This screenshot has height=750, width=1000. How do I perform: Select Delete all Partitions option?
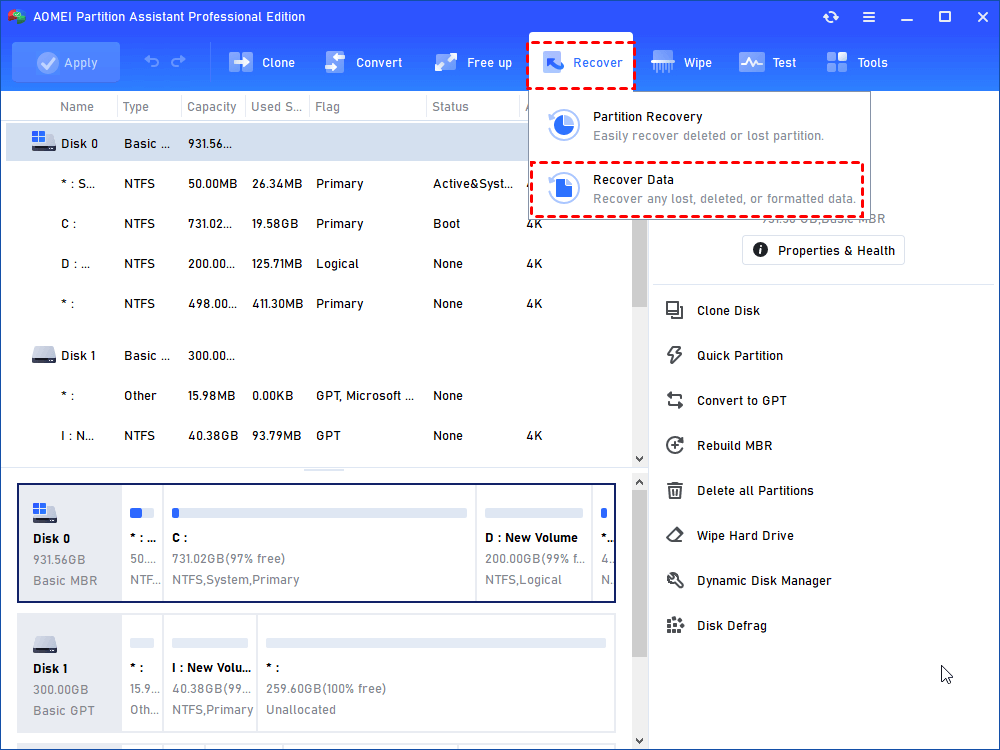755,490
